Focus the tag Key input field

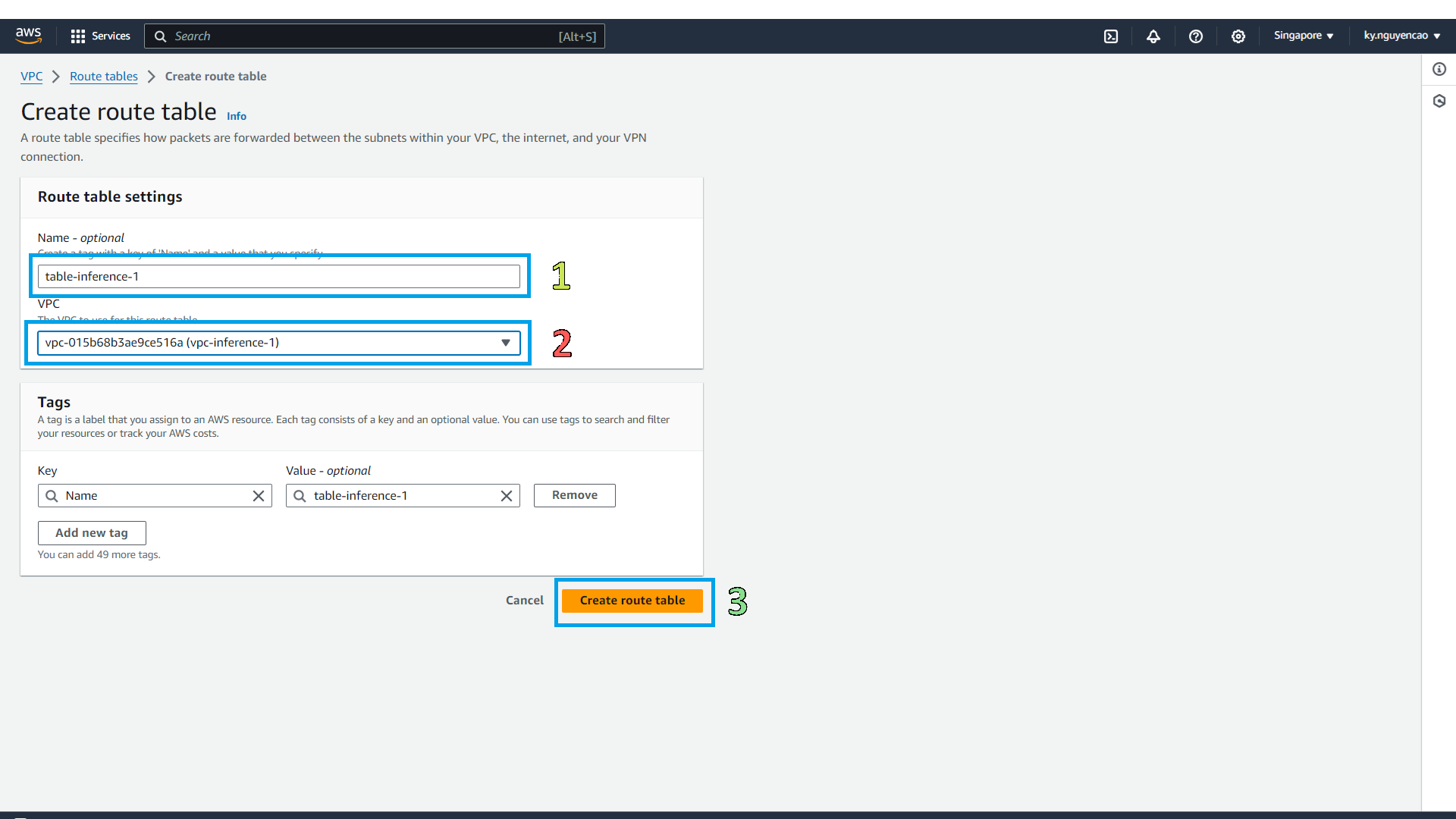(155, 496)
